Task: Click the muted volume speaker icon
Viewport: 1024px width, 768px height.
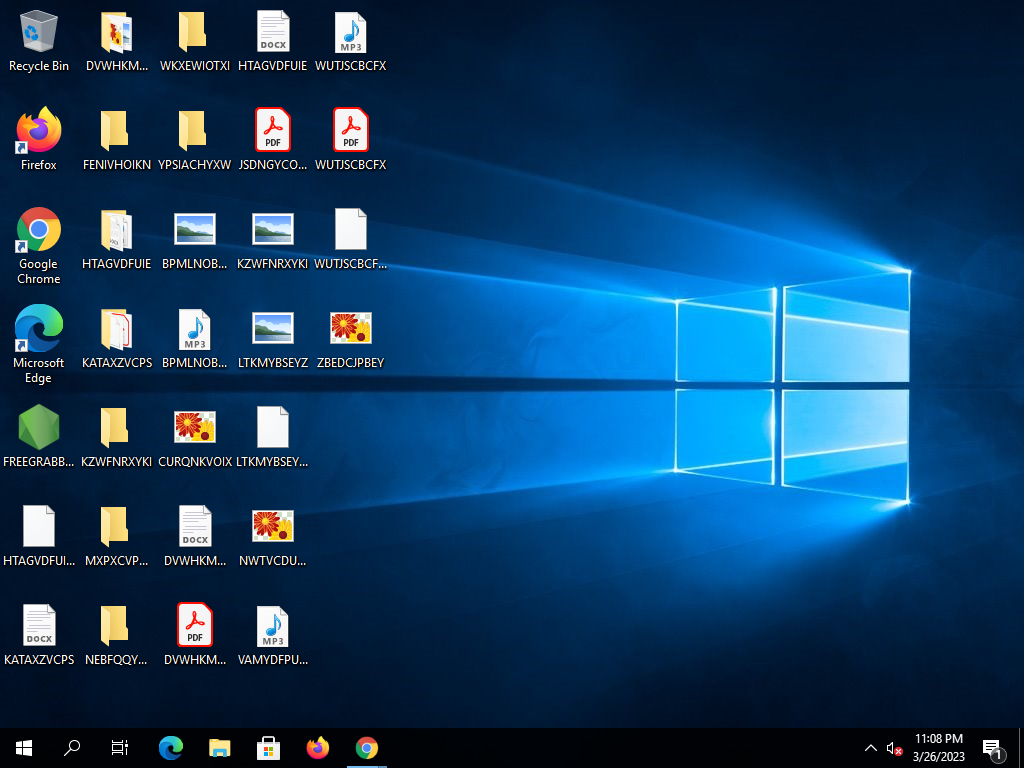Action: click(894, 748)
